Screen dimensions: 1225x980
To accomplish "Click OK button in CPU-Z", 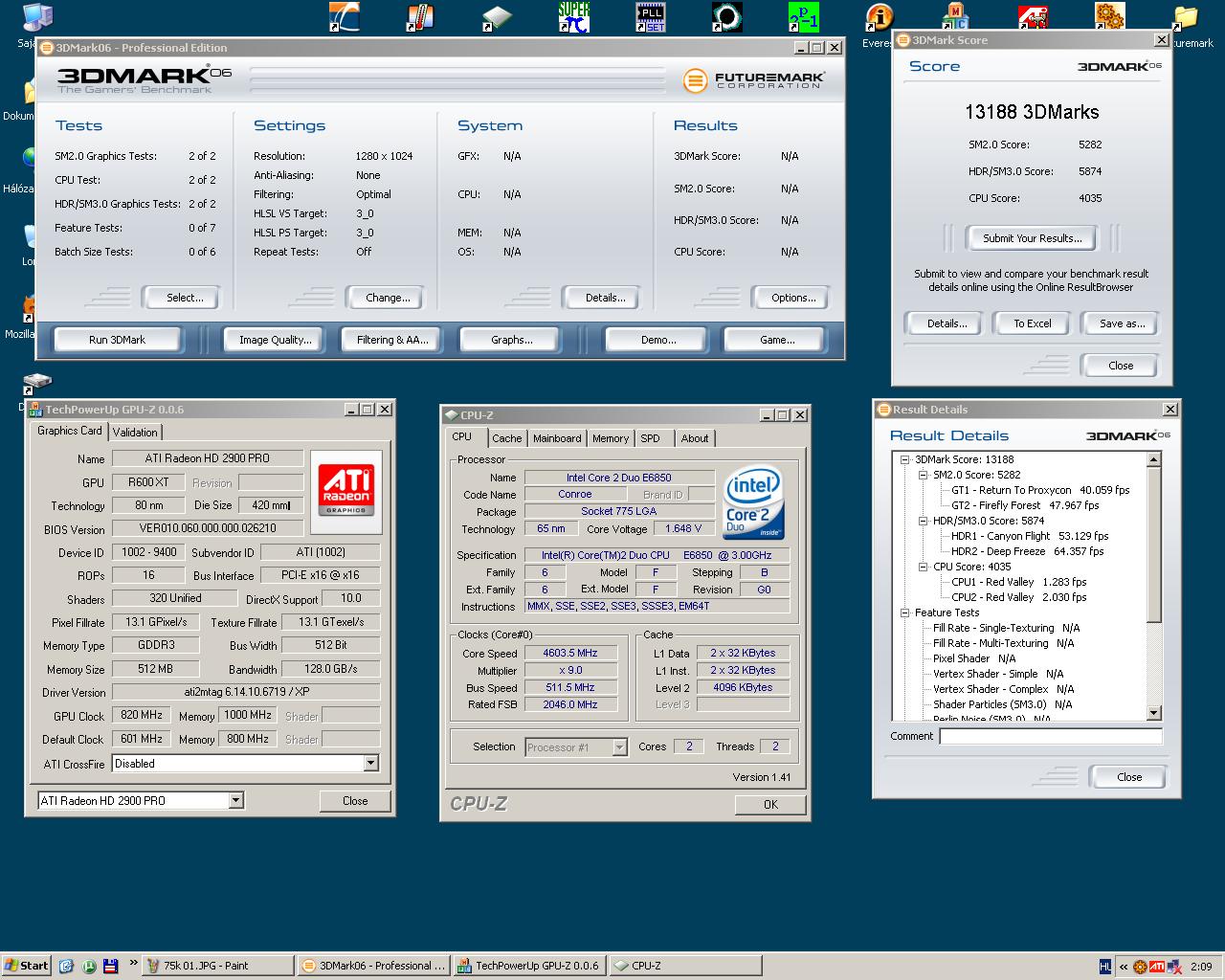I will [x=771, y=805].
